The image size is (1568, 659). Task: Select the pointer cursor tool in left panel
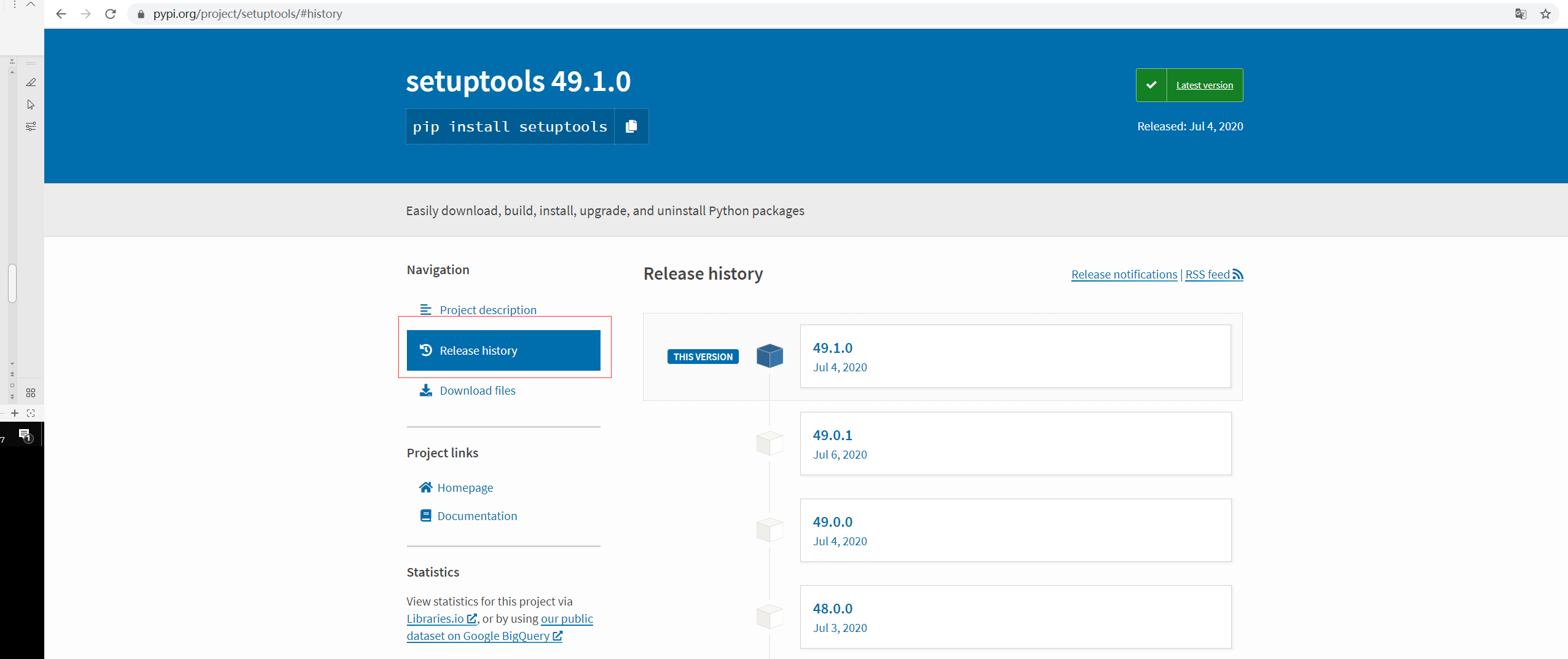coord(31,105)
